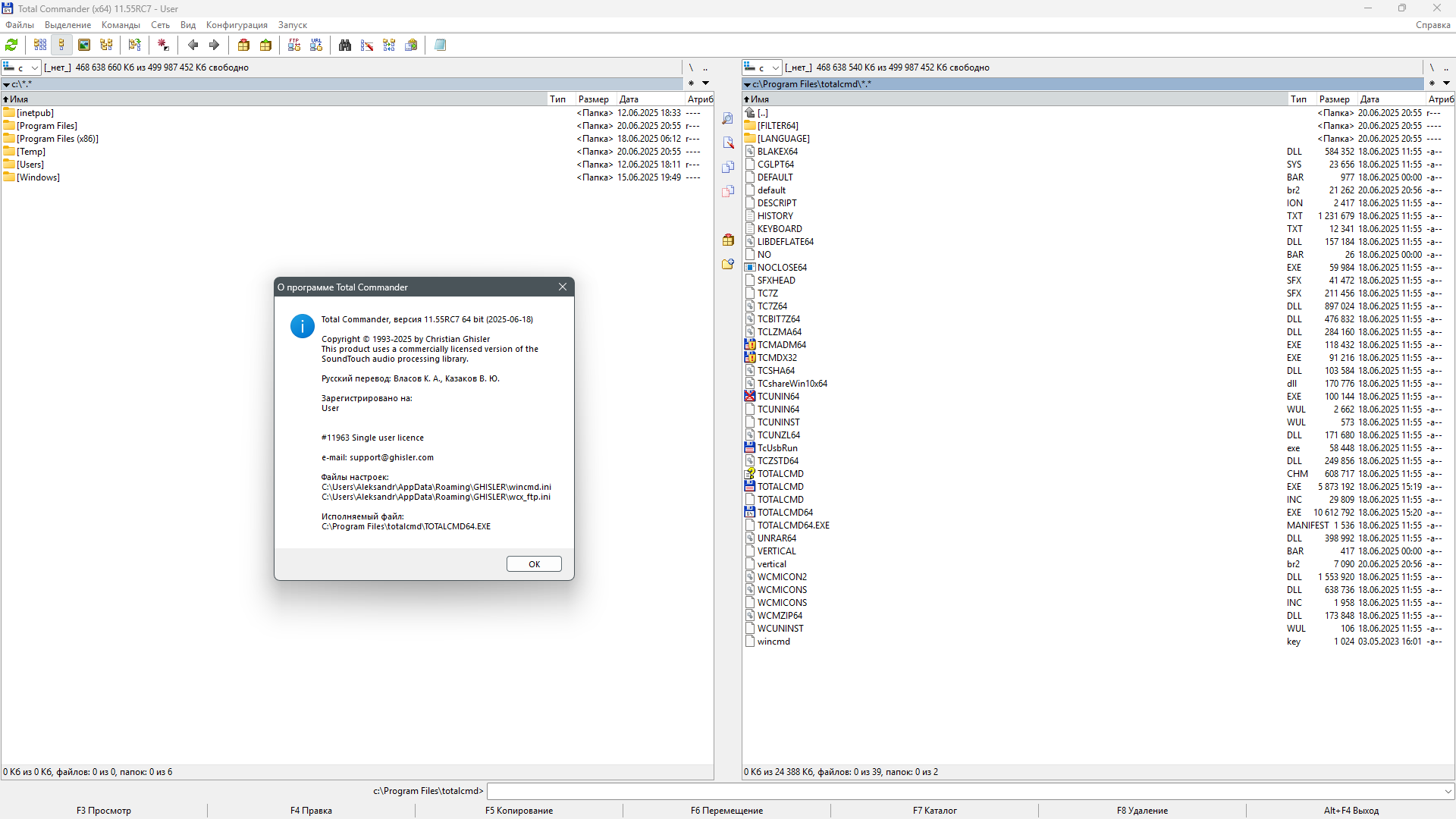1456x819 pixels.
Task: Open file search with binoculars icon
Action: pyautogui.click(x=345, y=45)
